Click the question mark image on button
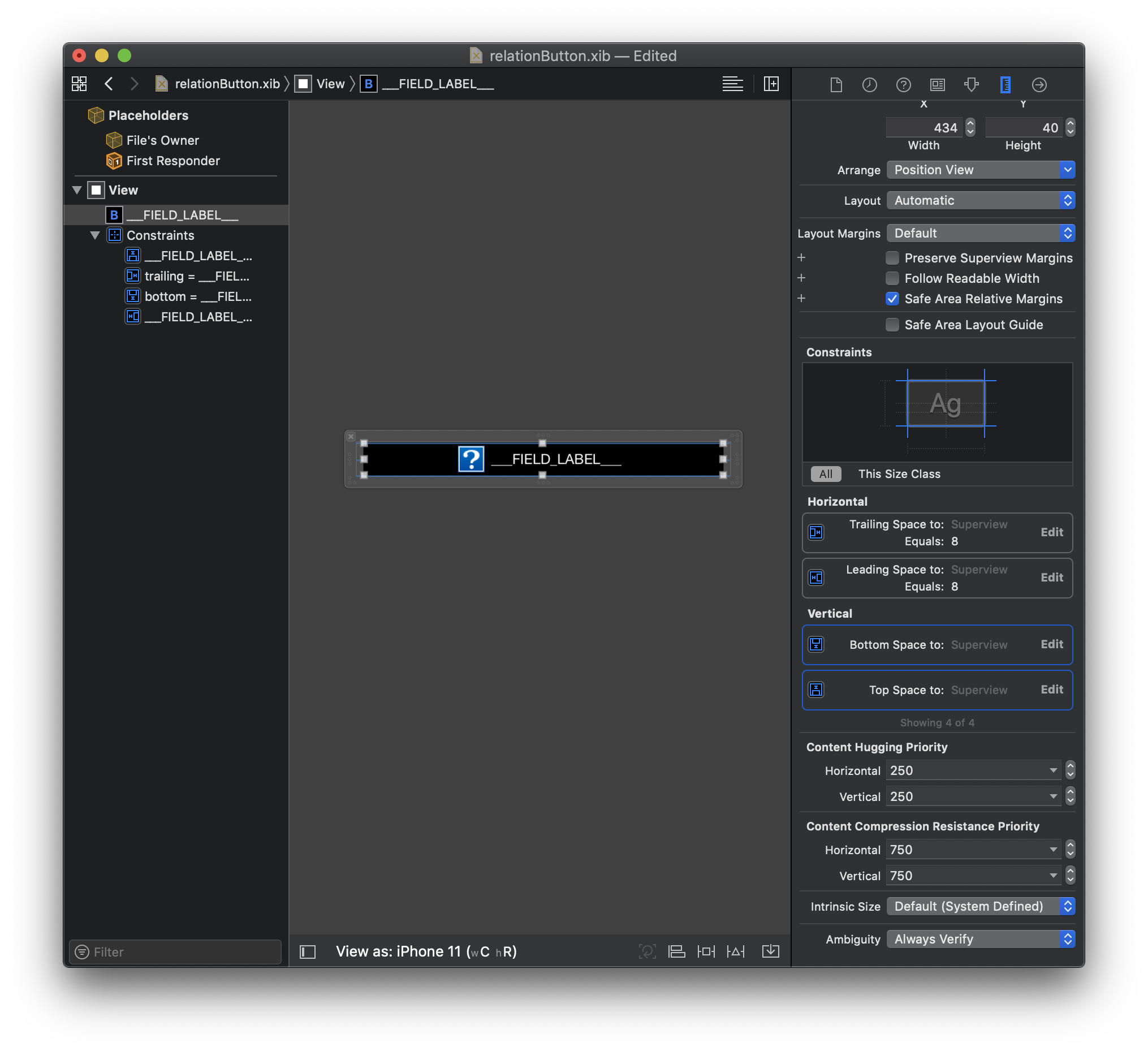 pos(471,459)
